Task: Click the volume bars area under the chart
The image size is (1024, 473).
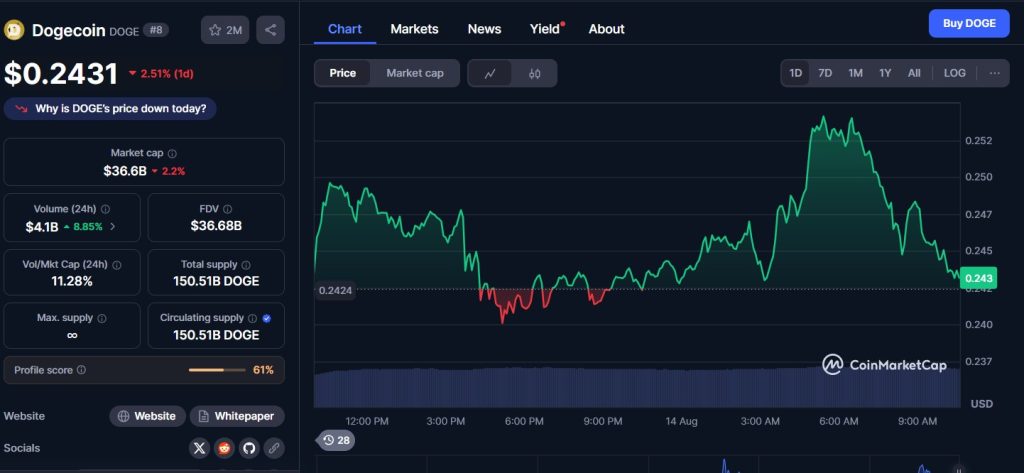Action: pyautogui.click(x=637, y=388)
